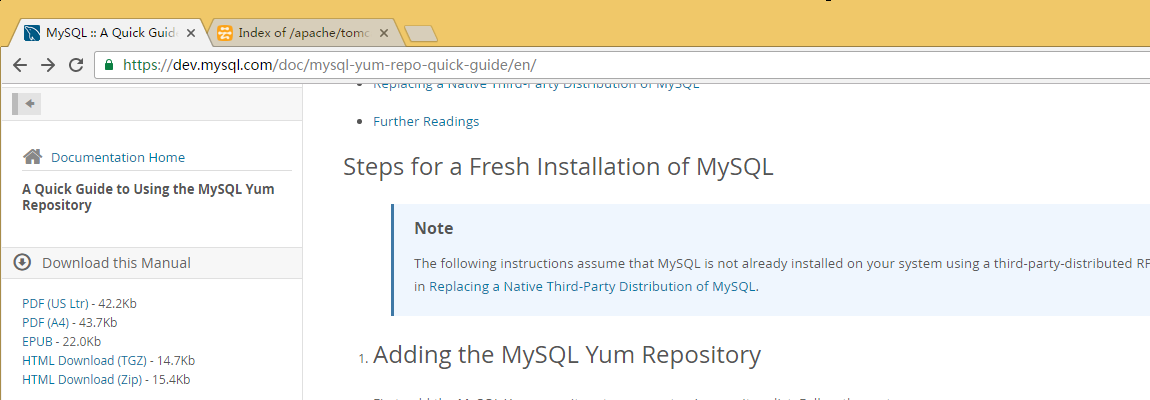Click the green secure padlock icon
Image resolution: width=1150 pixels, height=400 pixels.
coord(109,65)
